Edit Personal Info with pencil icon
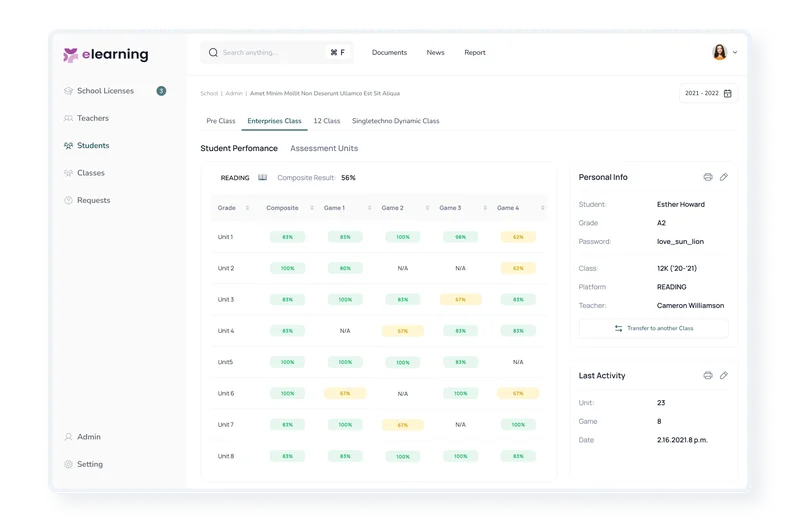The image size is (800, 522). click(x=723, y=177)
